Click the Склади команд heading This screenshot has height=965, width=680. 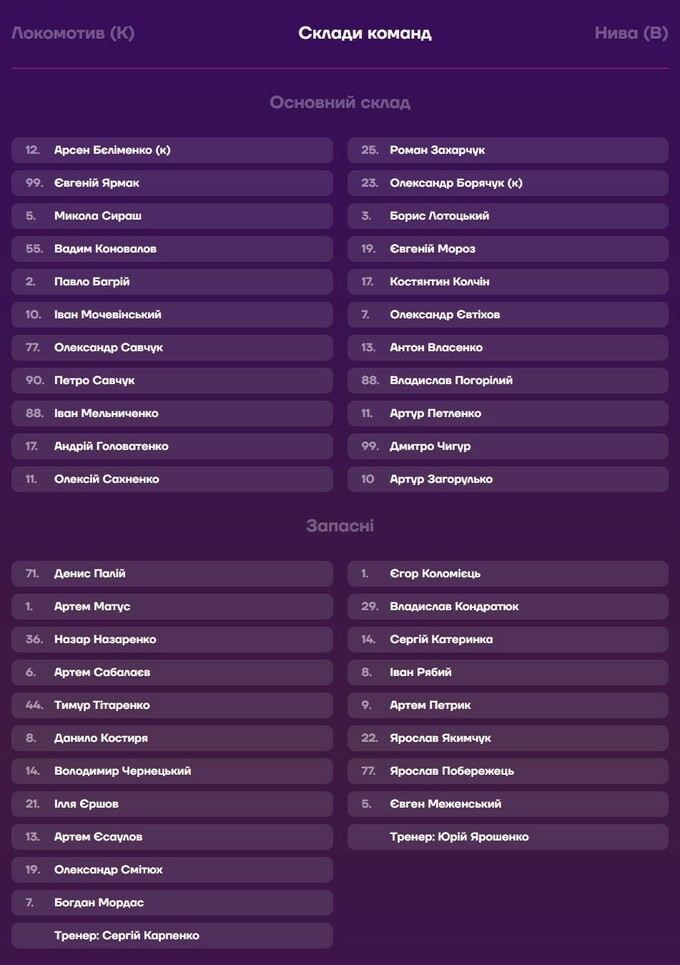click(x=365, y=33)
